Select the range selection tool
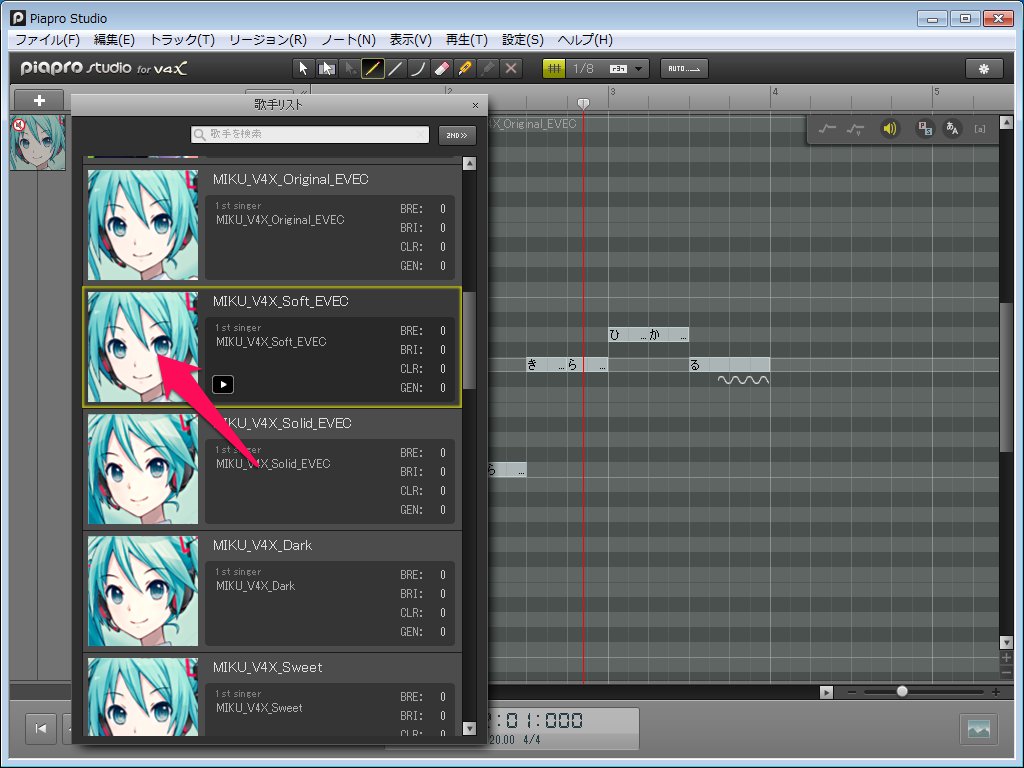Image resolution: width=1024 pixels, height=768 pixels. (x=327, y=68)
